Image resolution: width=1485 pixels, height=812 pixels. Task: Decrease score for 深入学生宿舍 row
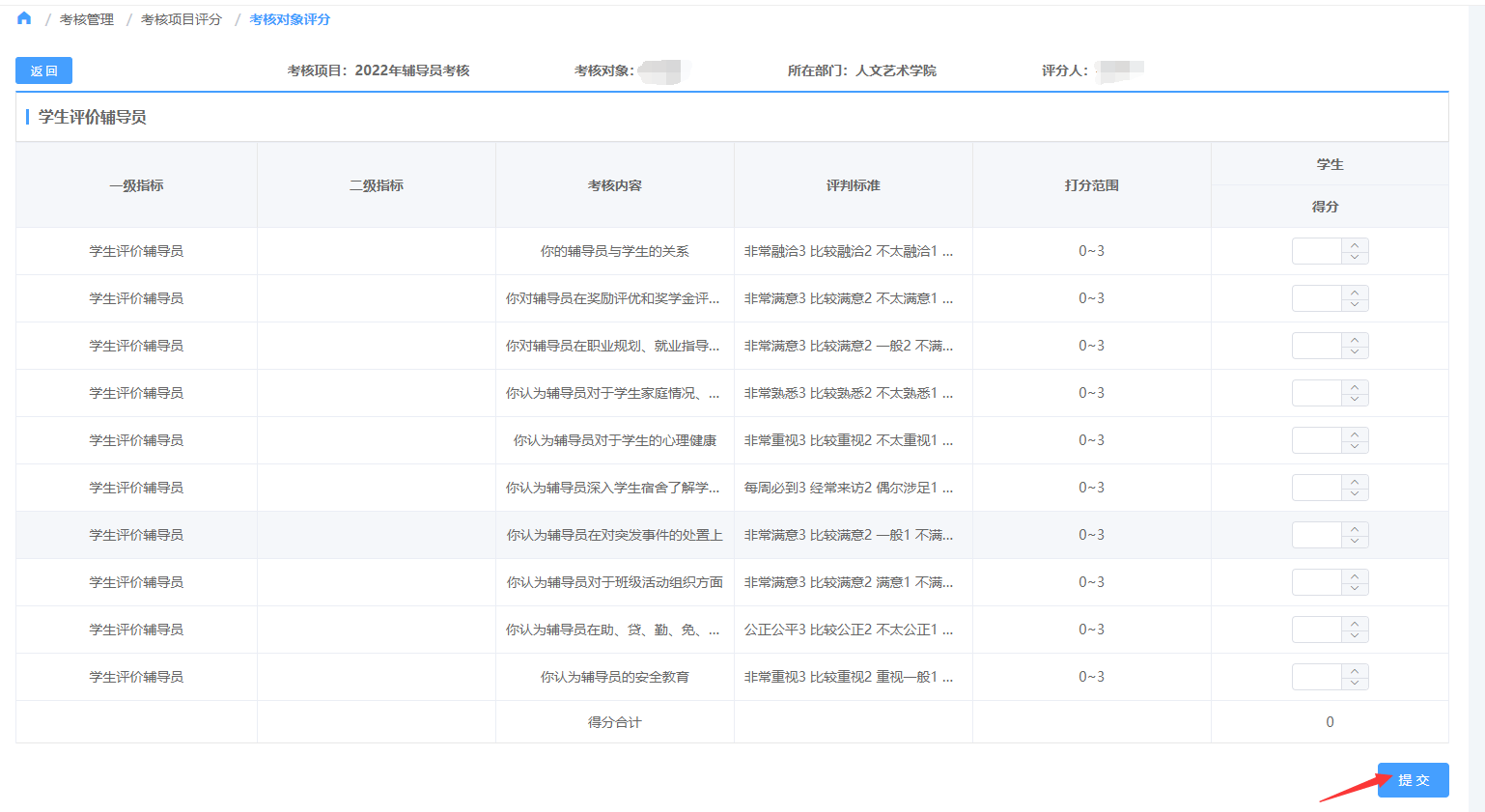coord(1355,494)
